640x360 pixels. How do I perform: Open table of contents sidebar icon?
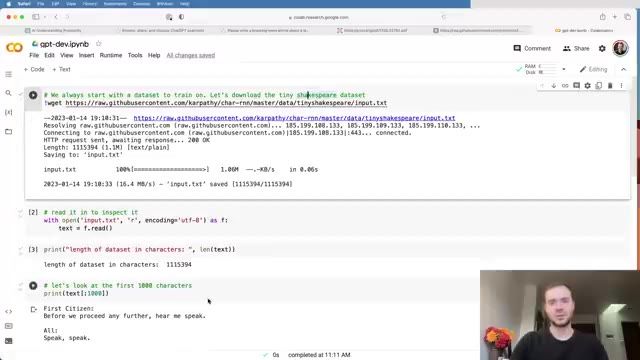click(x=9, y=74)
